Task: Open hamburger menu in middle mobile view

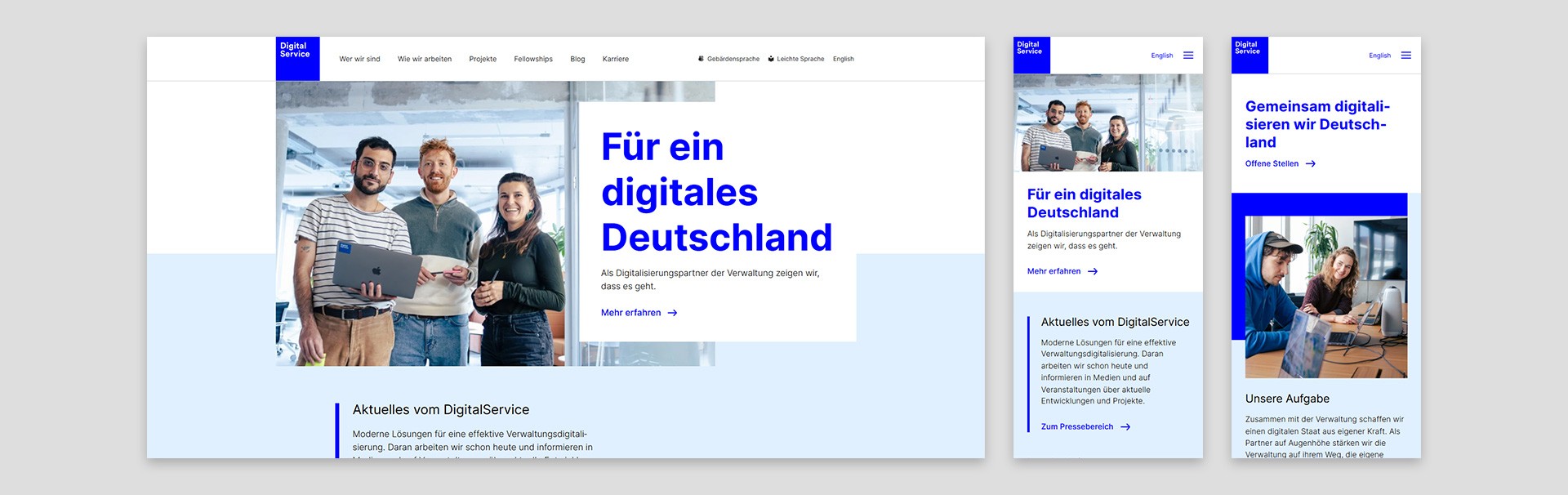Action: tap(1188, 56)
